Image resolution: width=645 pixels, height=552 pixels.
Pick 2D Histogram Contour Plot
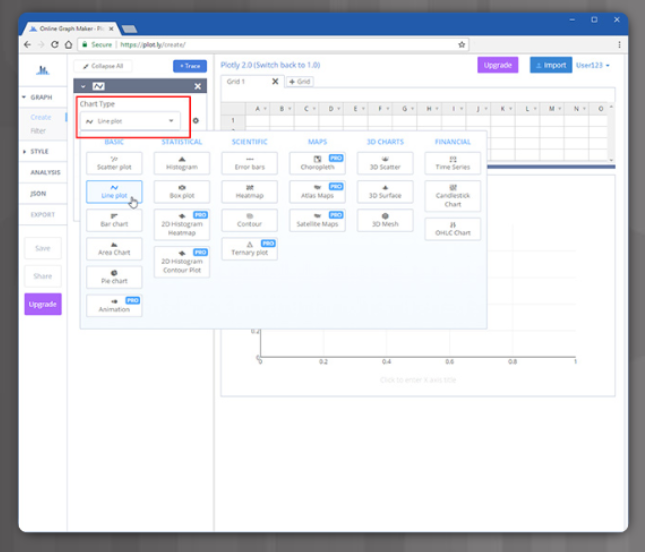[x=182, y=262]
